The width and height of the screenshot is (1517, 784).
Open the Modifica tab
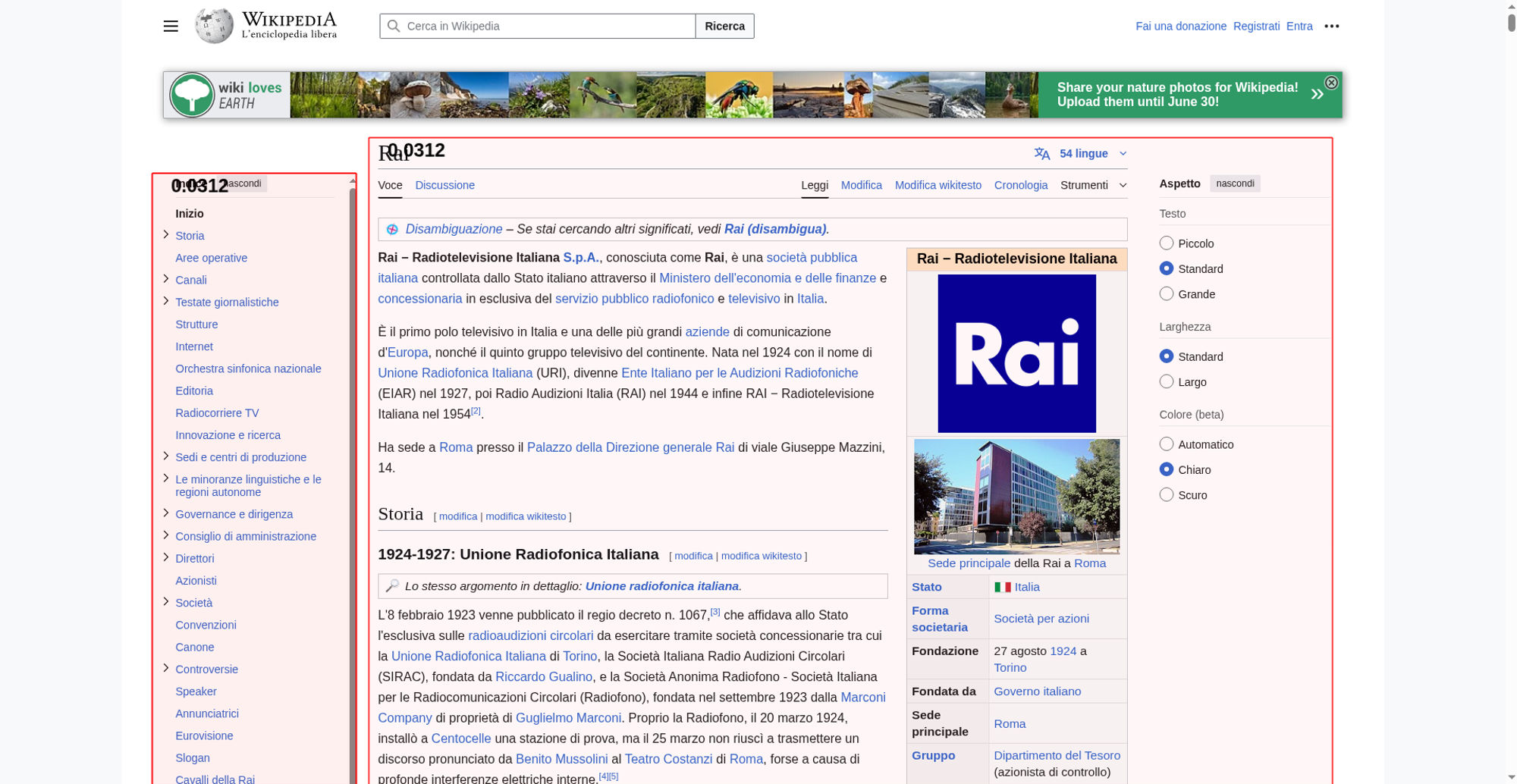[861, 185]
